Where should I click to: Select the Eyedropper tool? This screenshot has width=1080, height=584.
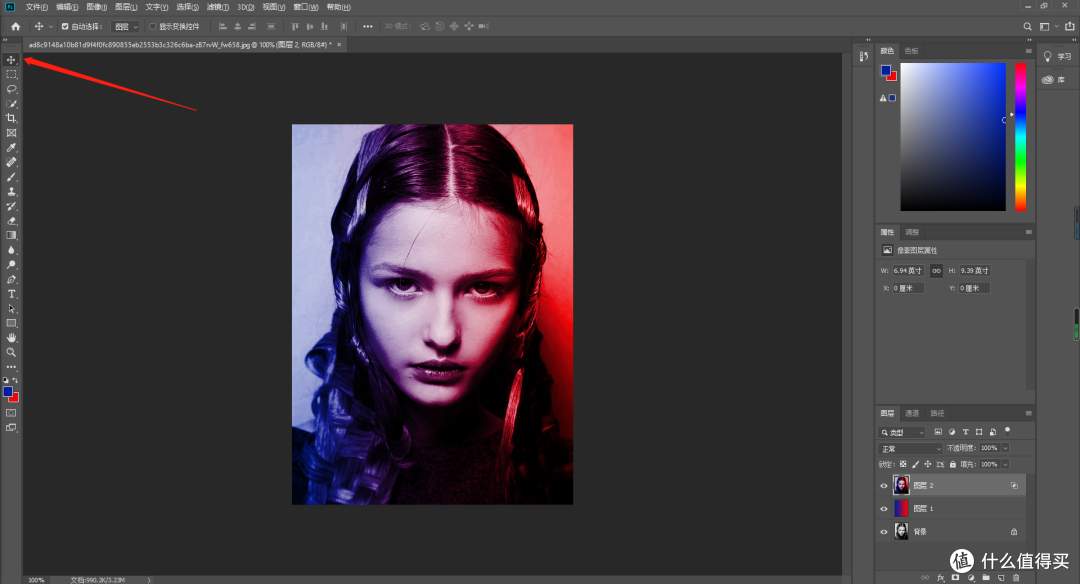[x=11, y=147]
